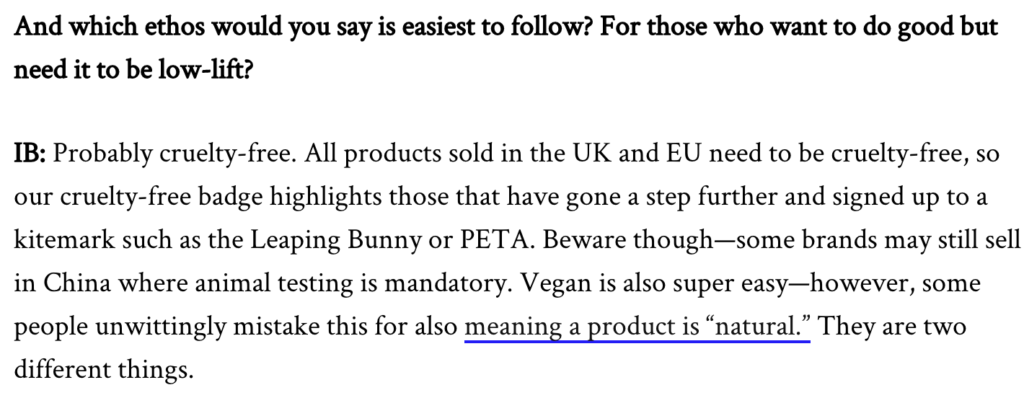Click the phrase 'They are two'

pos(891,327)
